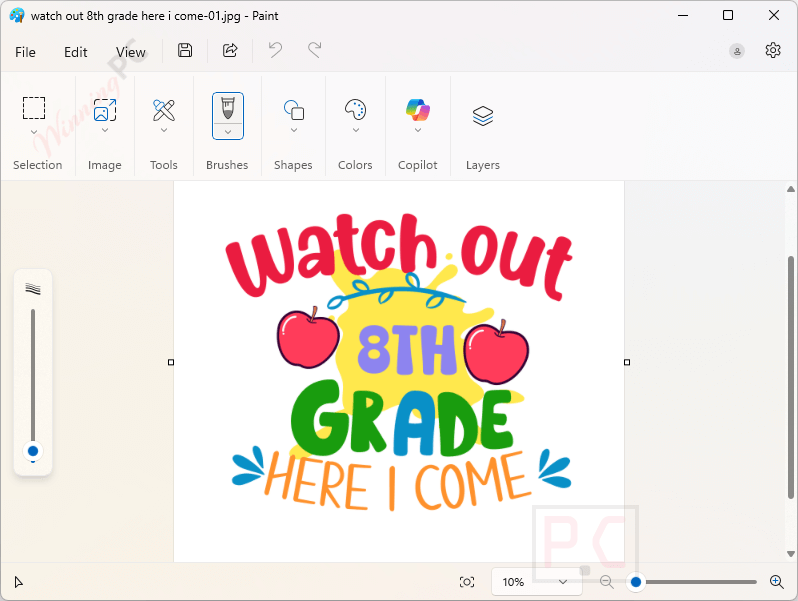Click the Layers label

pos(483,165)
